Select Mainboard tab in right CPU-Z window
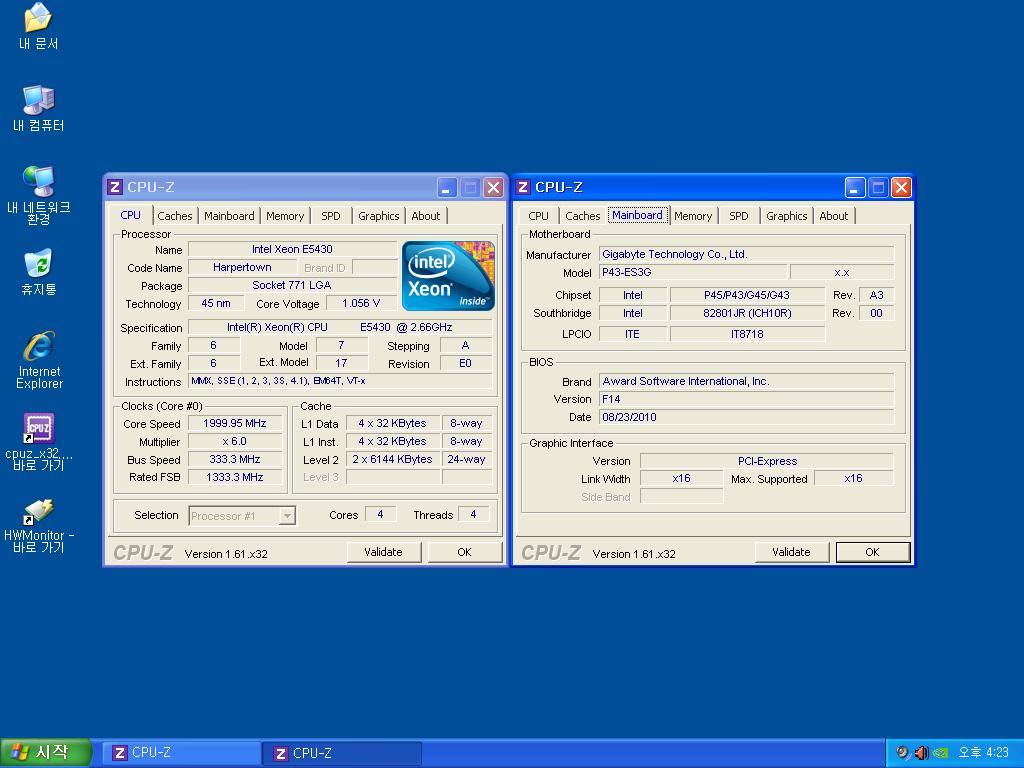The width and height of the screenshot is (1024, 768). 637,215
